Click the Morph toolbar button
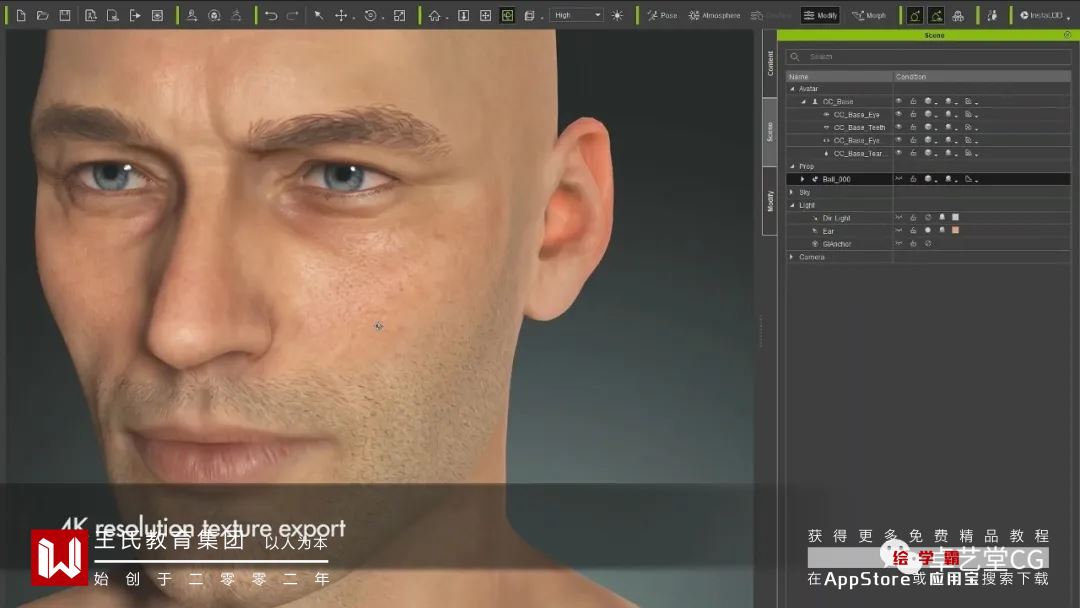The height and width of the screenshot is (608, 1080). point(869,15)
